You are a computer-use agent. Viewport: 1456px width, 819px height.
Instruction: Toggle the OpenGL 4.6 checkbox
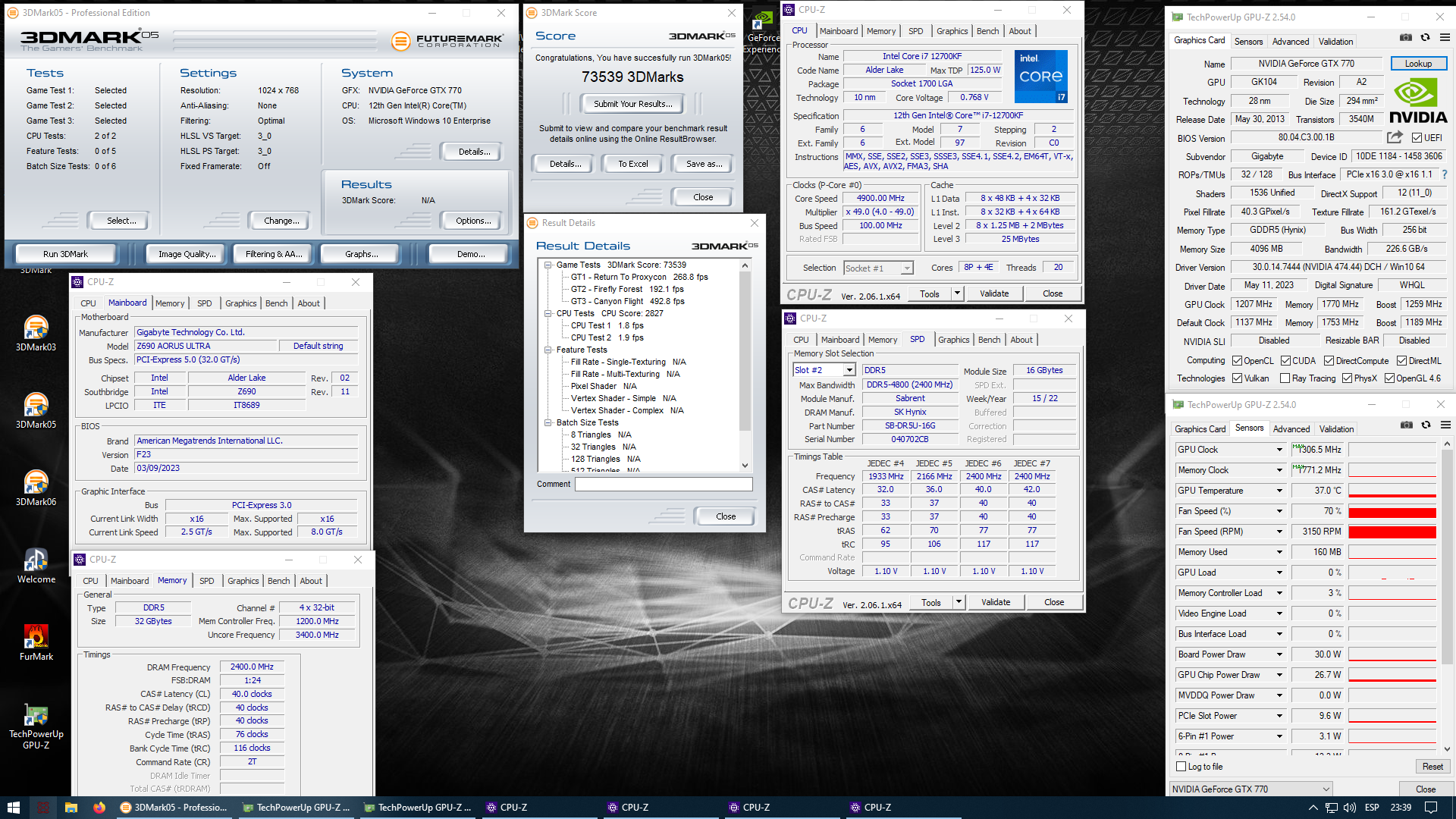point(1389,378)
